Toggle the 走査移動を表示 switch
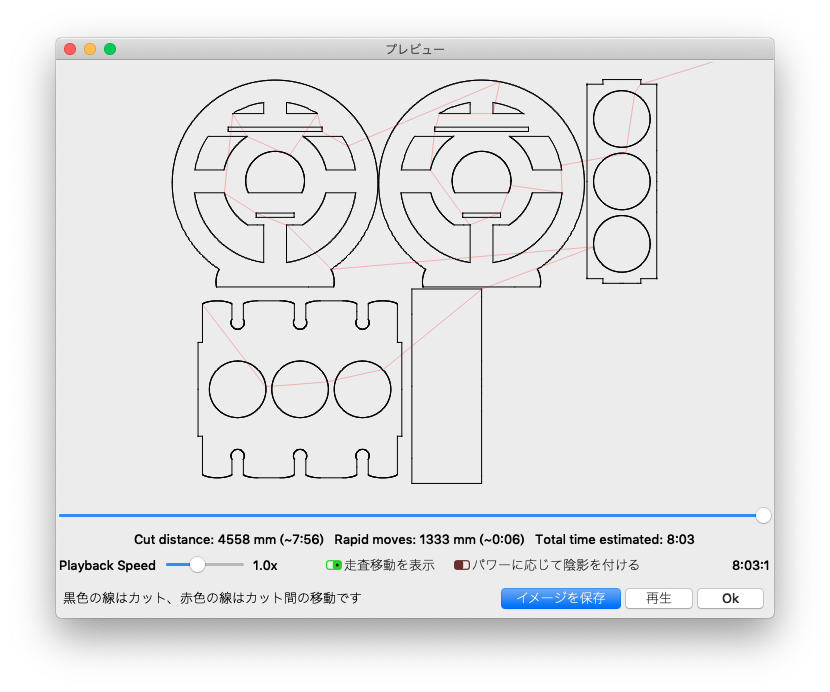830x692 pixels. click(333, 565)
